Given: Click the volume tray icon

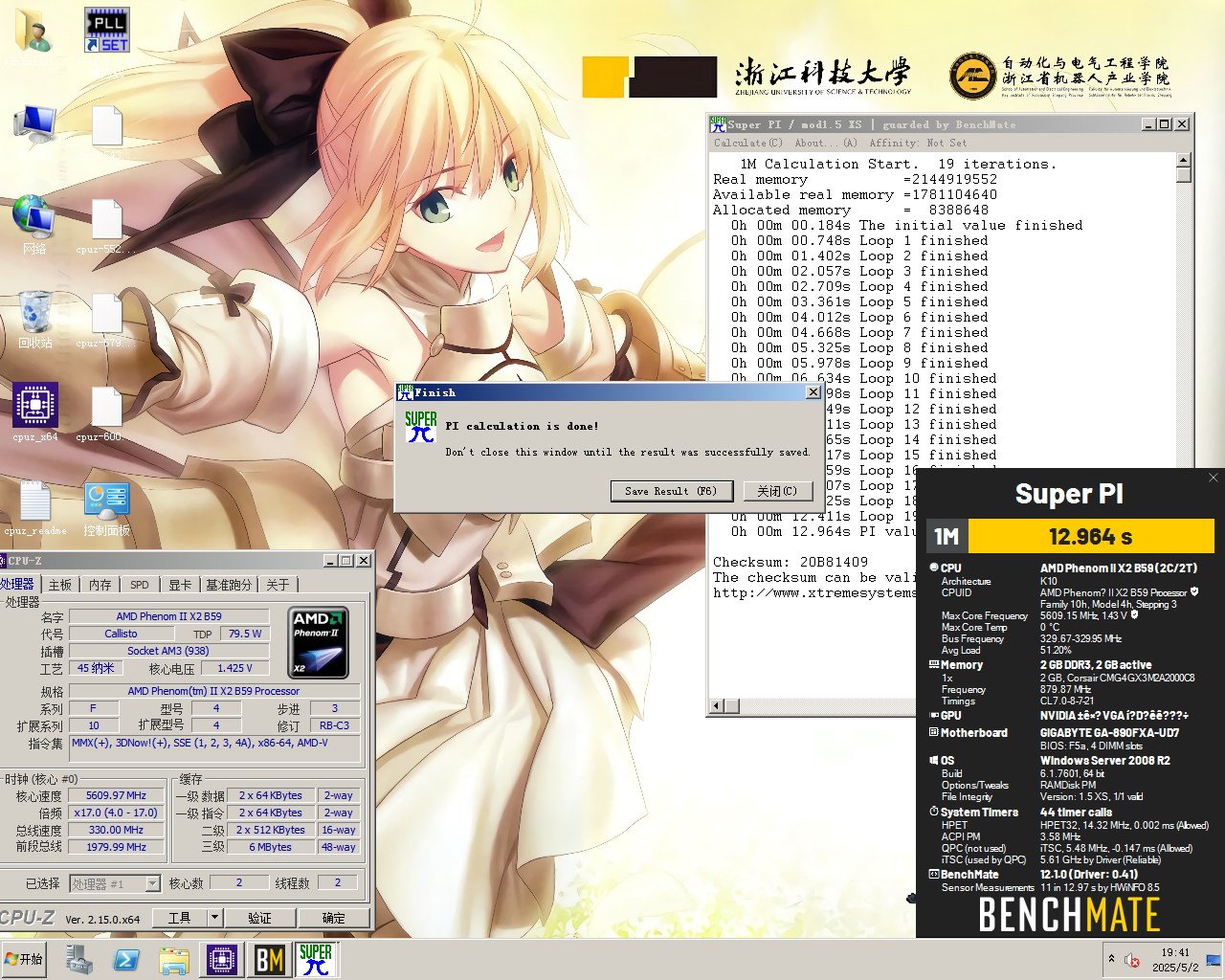Looking at the screenshot, I should (x=1131, y=959).
